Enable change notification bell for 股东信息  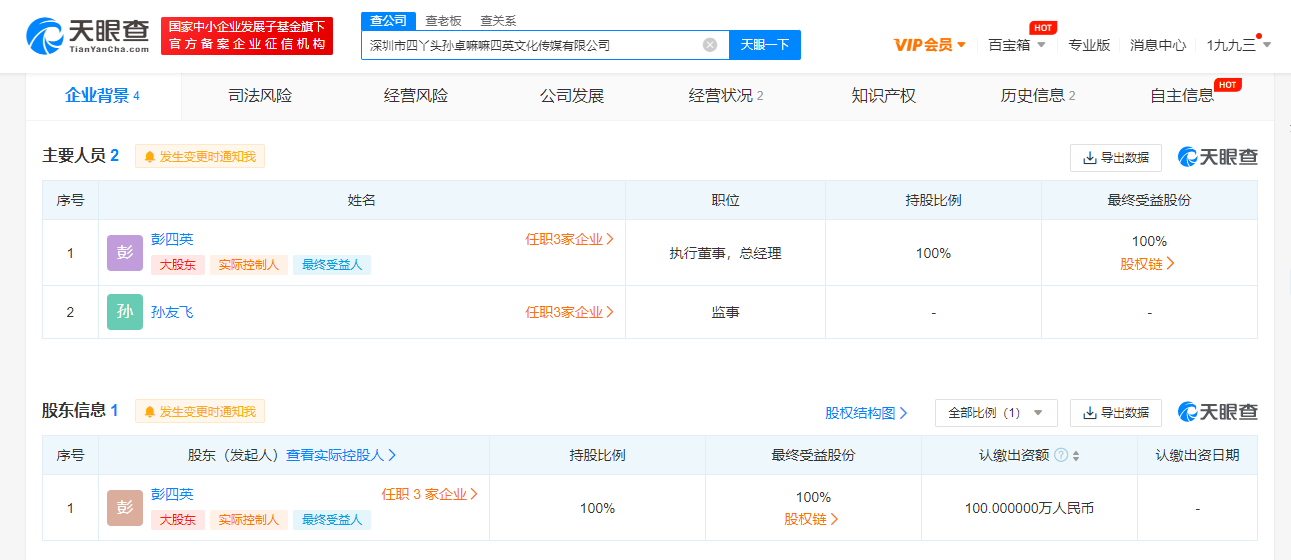coord(200,412)
